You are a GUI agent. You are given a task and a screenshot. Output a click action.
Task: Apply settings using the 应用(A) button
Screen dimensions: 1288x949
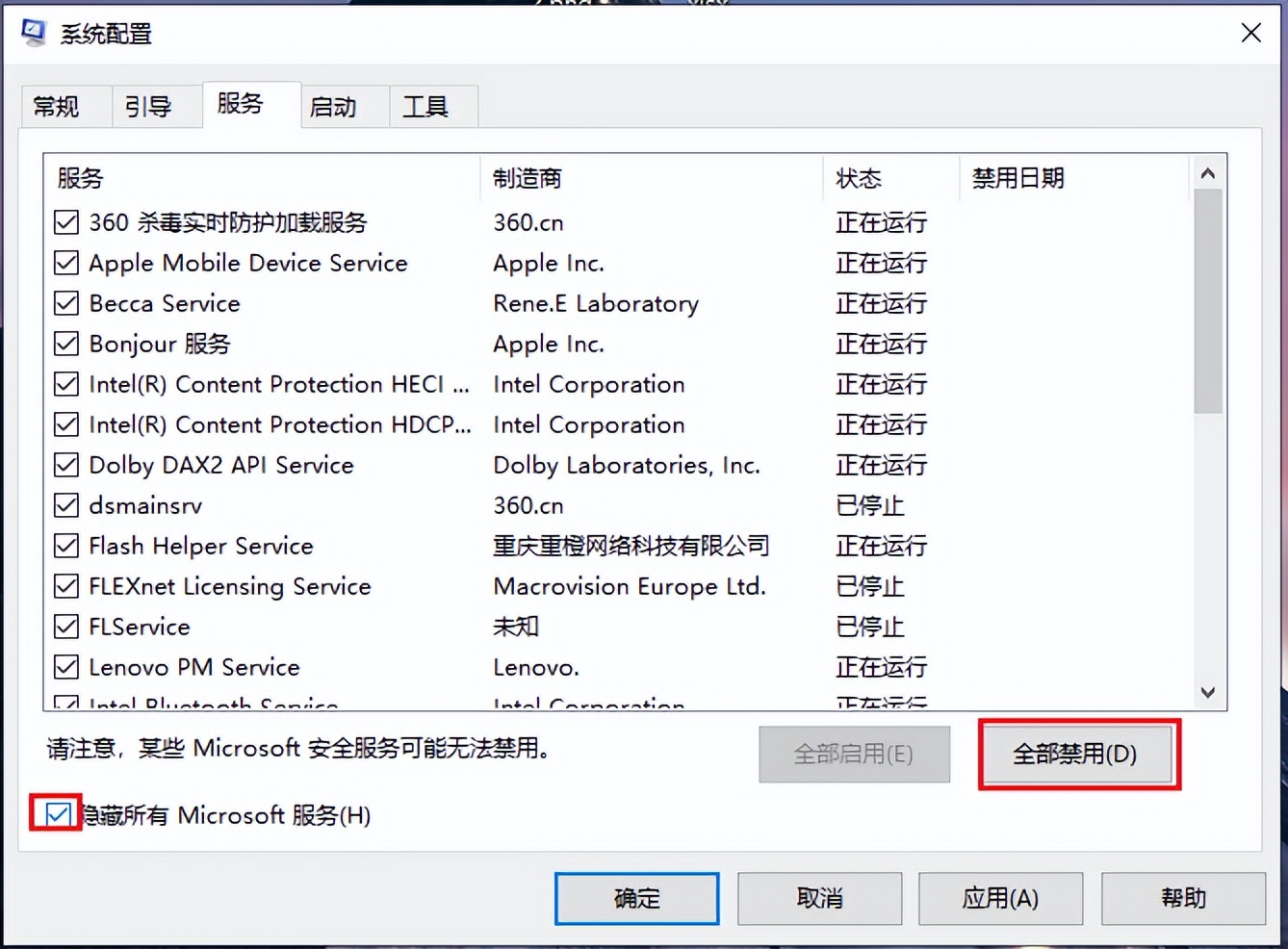pos(999,898)
